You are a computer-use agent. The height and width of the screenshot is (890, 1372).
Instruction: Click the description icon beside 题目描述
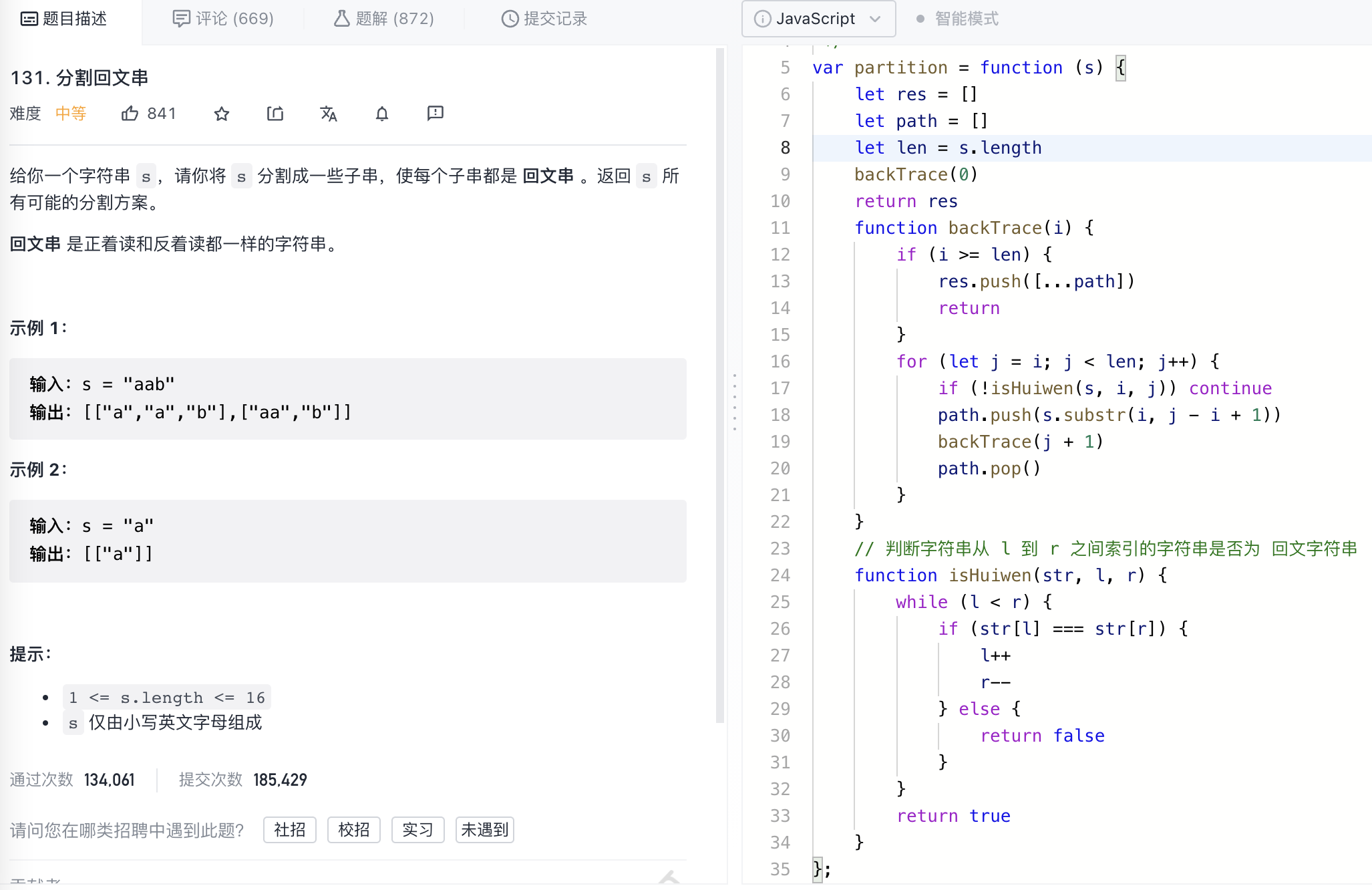[28, 19]
